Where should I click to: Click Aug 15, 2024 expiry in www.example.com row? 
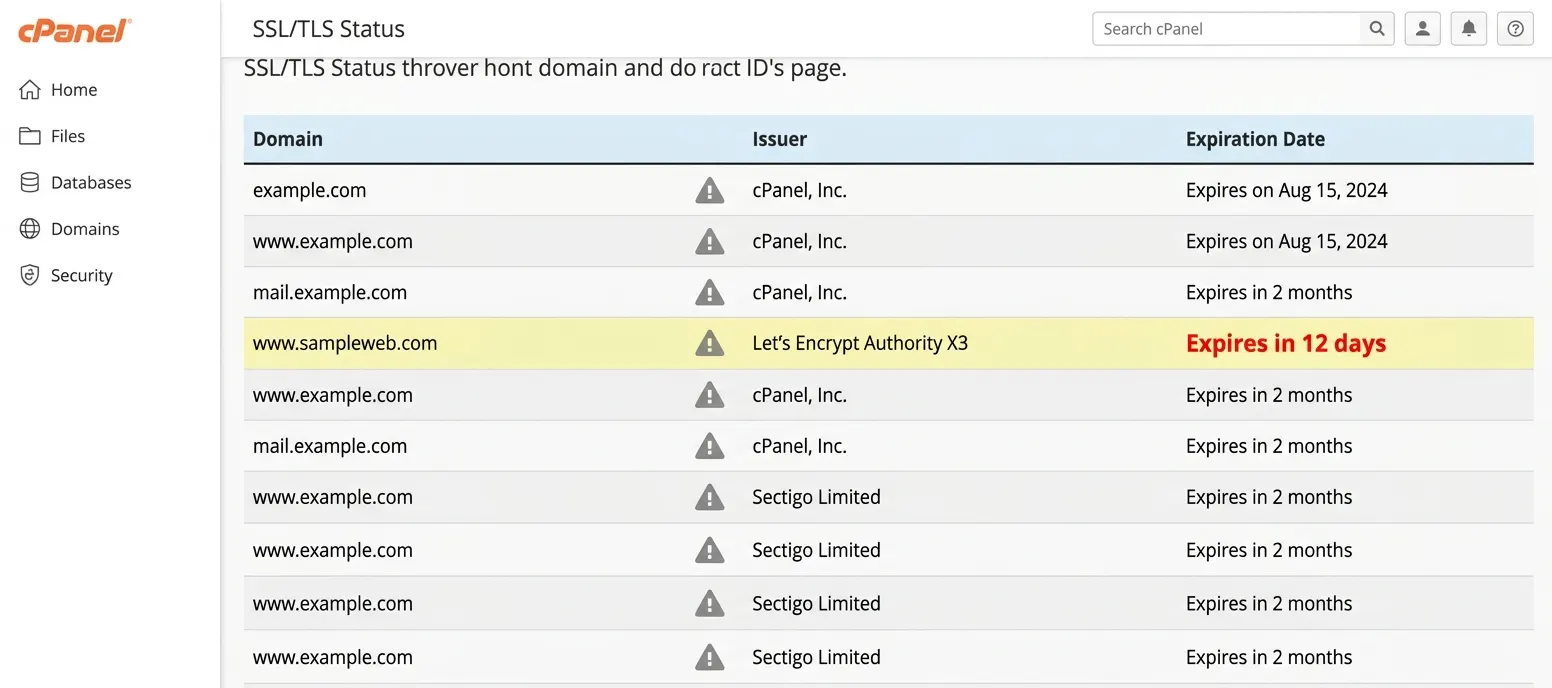(x=1287, y=241)
